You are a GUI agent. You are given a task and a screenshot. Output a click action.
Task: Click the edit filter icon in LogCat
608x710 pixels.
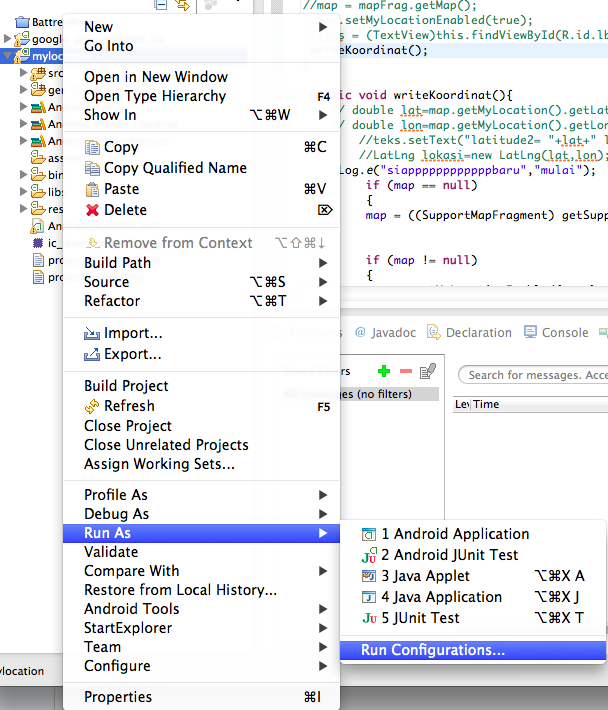tap(428, 371)
